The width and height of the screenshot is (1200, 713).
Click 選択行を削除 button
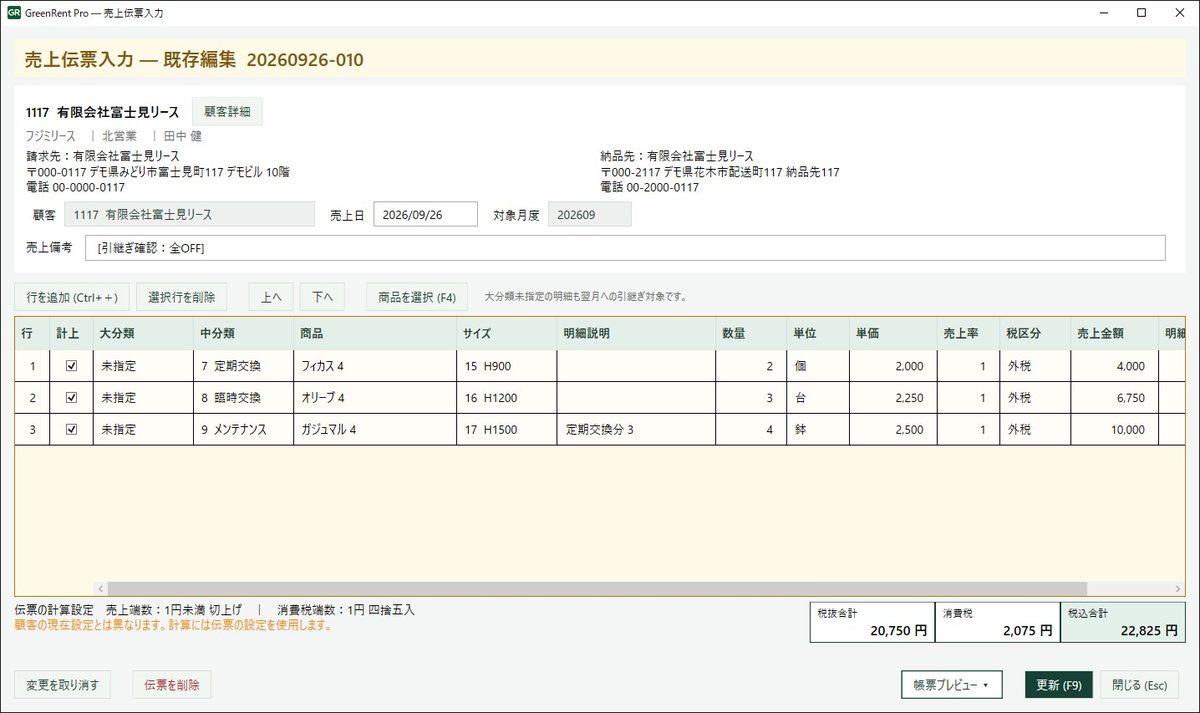click(181, 297)
